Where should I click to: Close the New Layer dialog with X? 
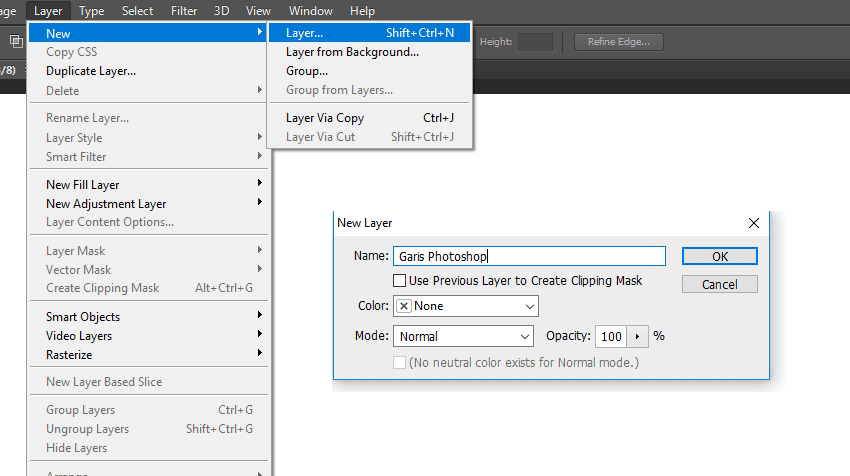754,223
